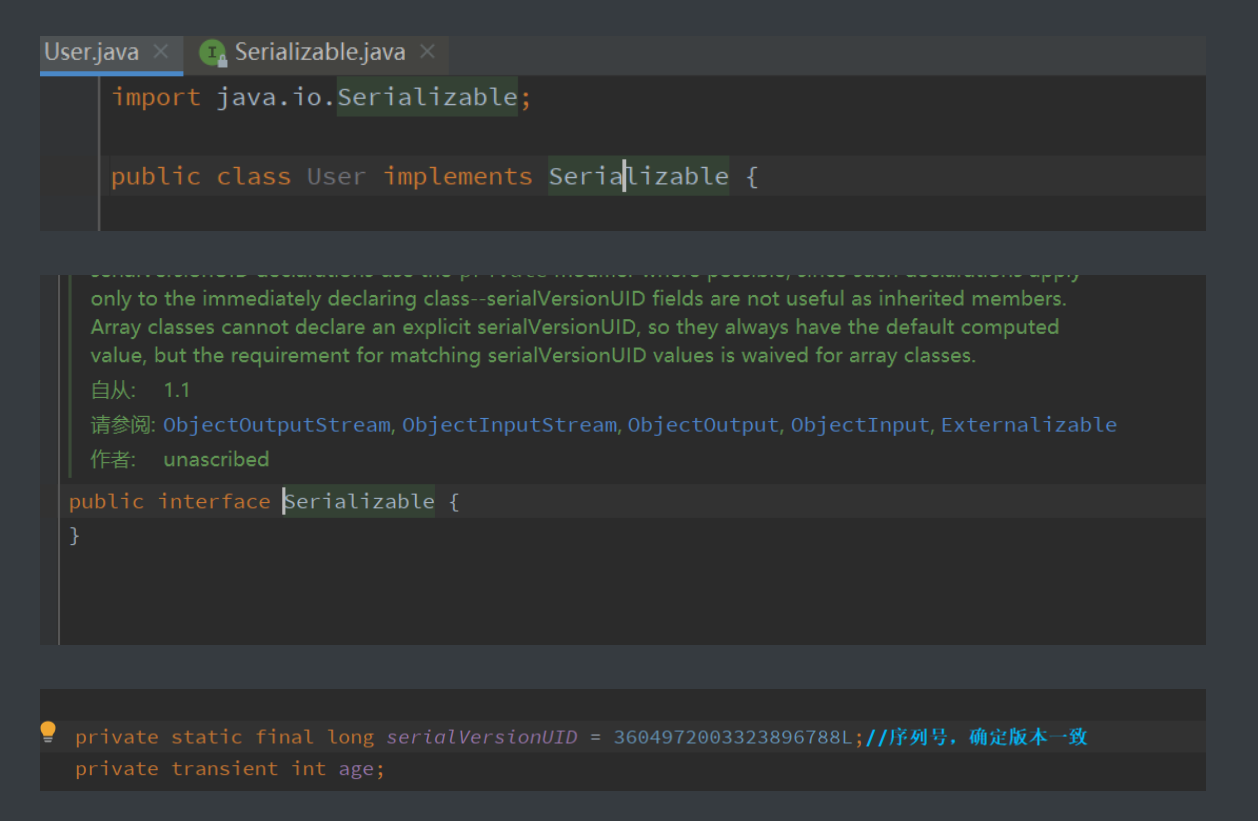Close the Serializable.java tab
Viewport: 1258px width, 821px height.
click(x=427, y=52)
